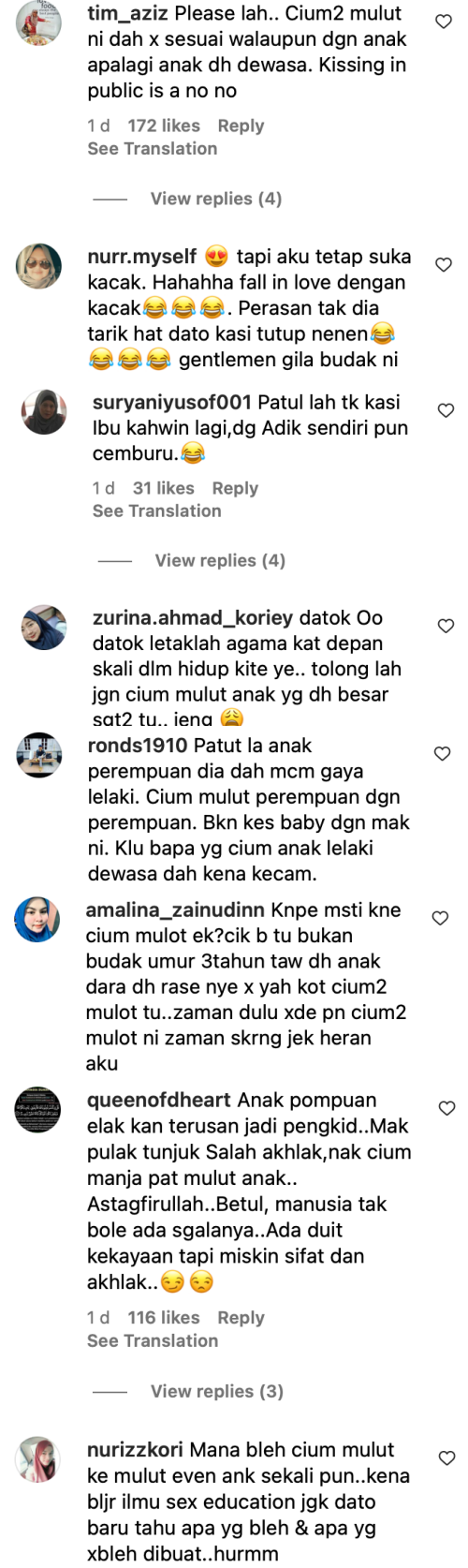
Task: Reply to suryaniyusof001's comment
Action: tap(235, 488)
